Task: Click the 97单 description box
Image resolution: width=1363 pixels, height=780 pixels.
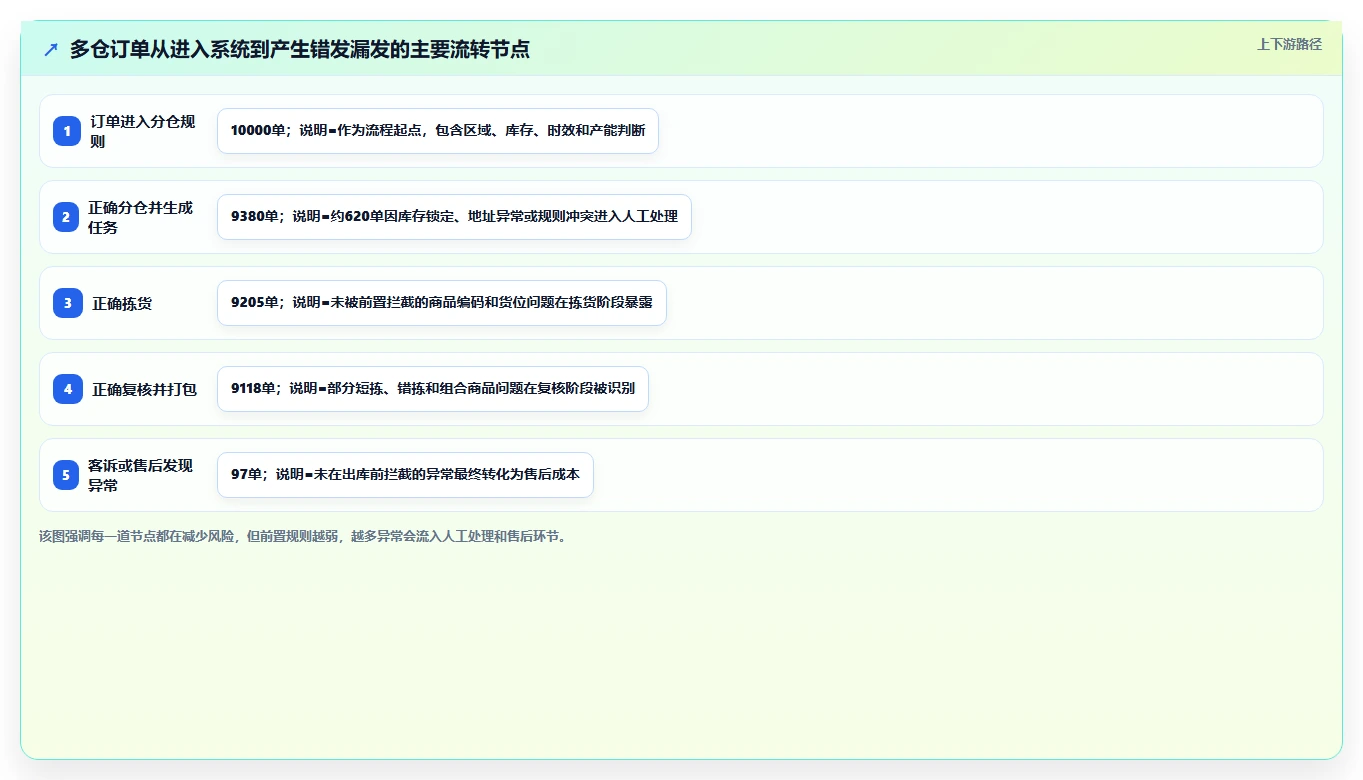Action: pyautogui.click(x=405, y=475)
